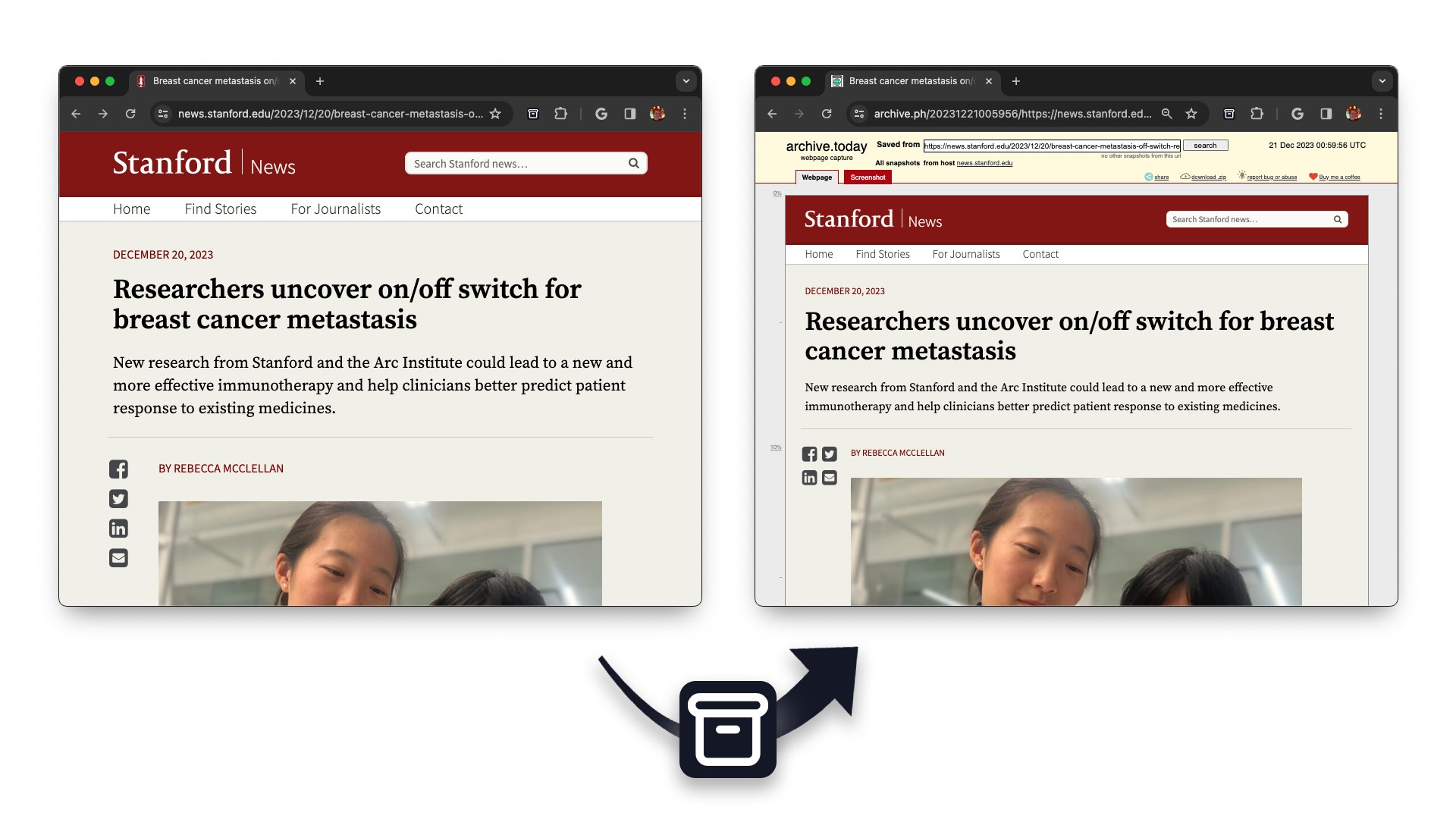Click the download PDF icon on archive page
This screenshot has height=819, width=1456.
coord(1186,177)
